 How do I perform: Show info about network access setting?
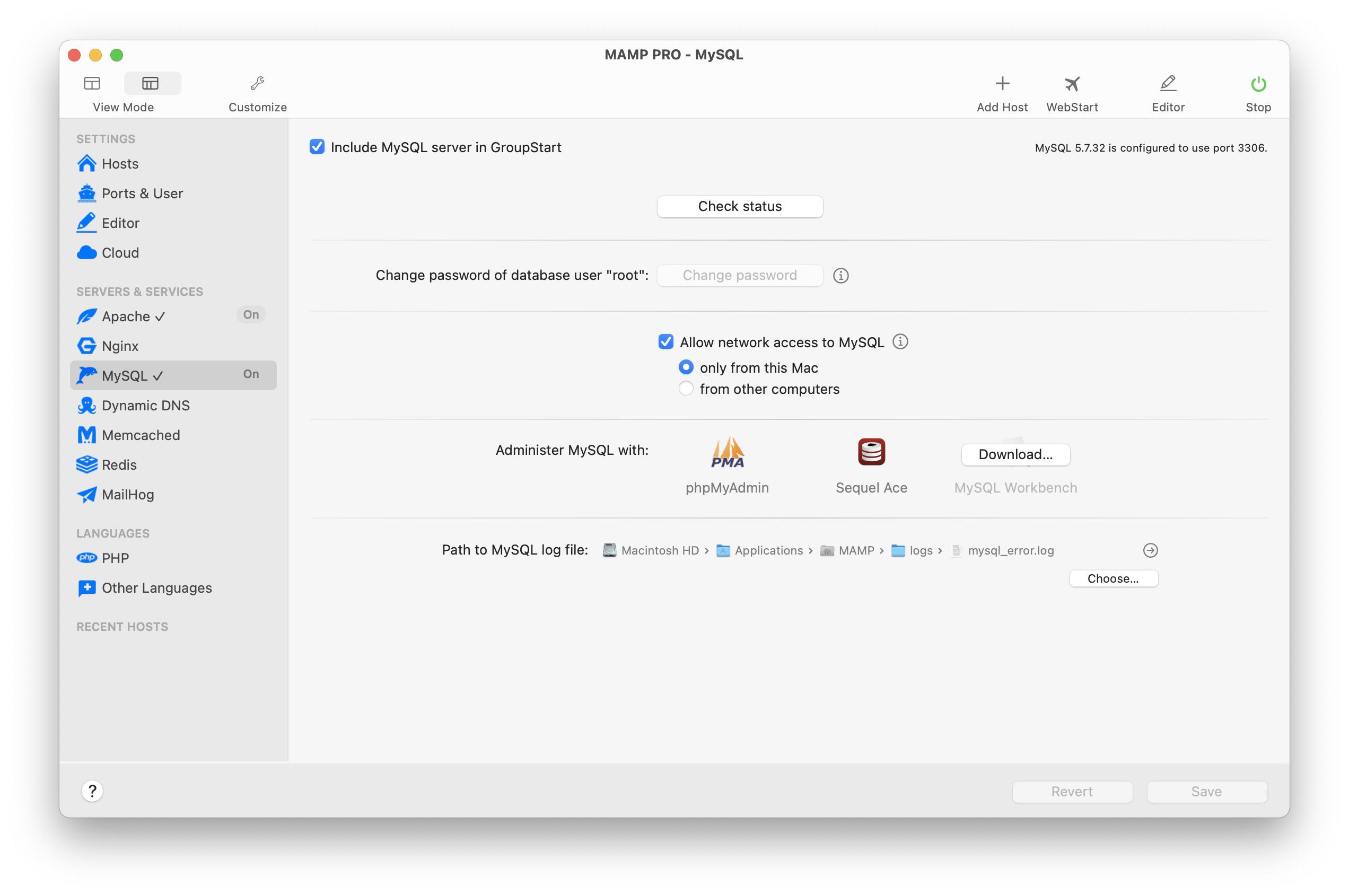point(900,342)
